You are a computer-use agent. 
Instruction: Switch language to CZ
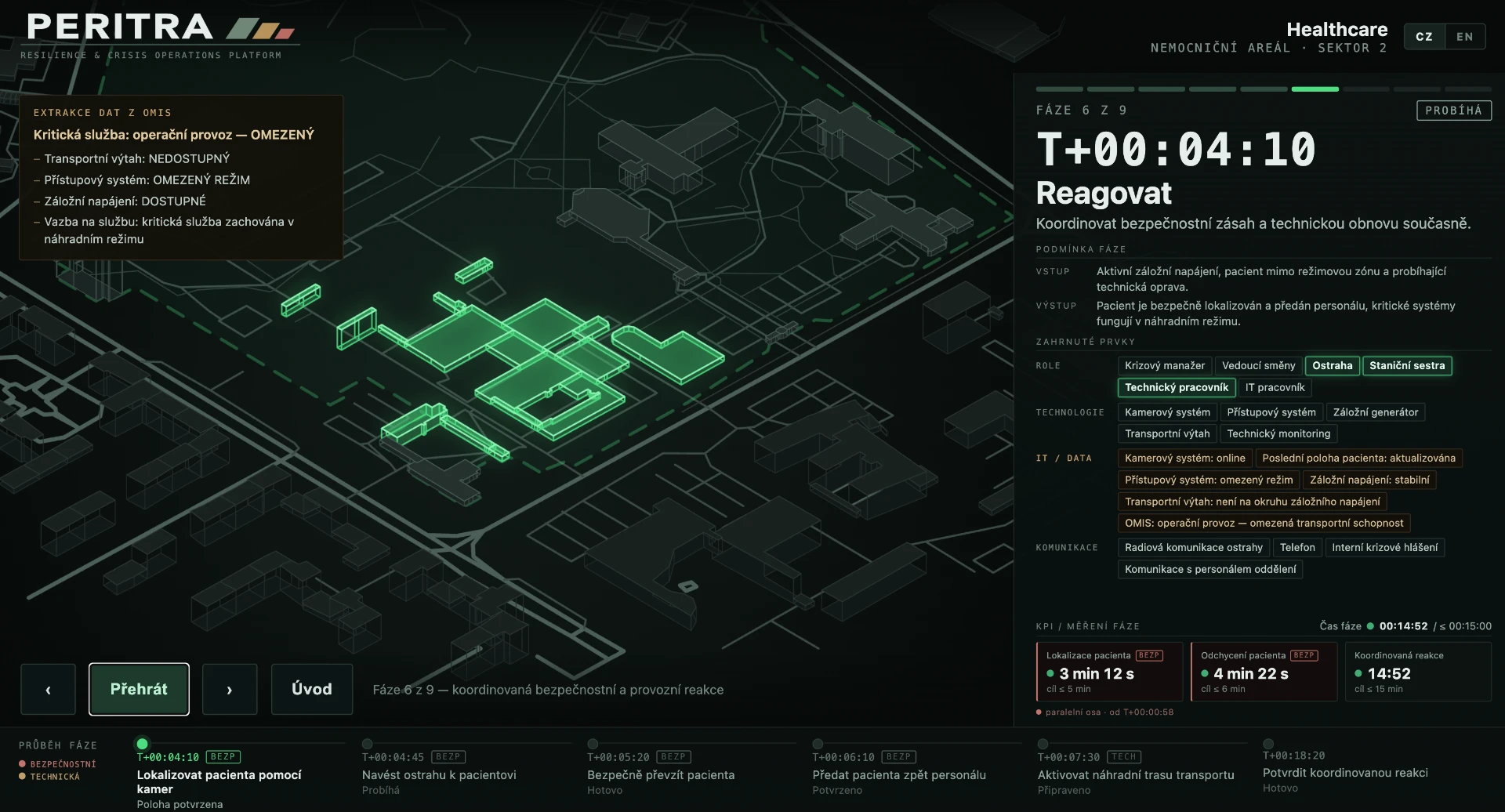tap(1424, 37)
